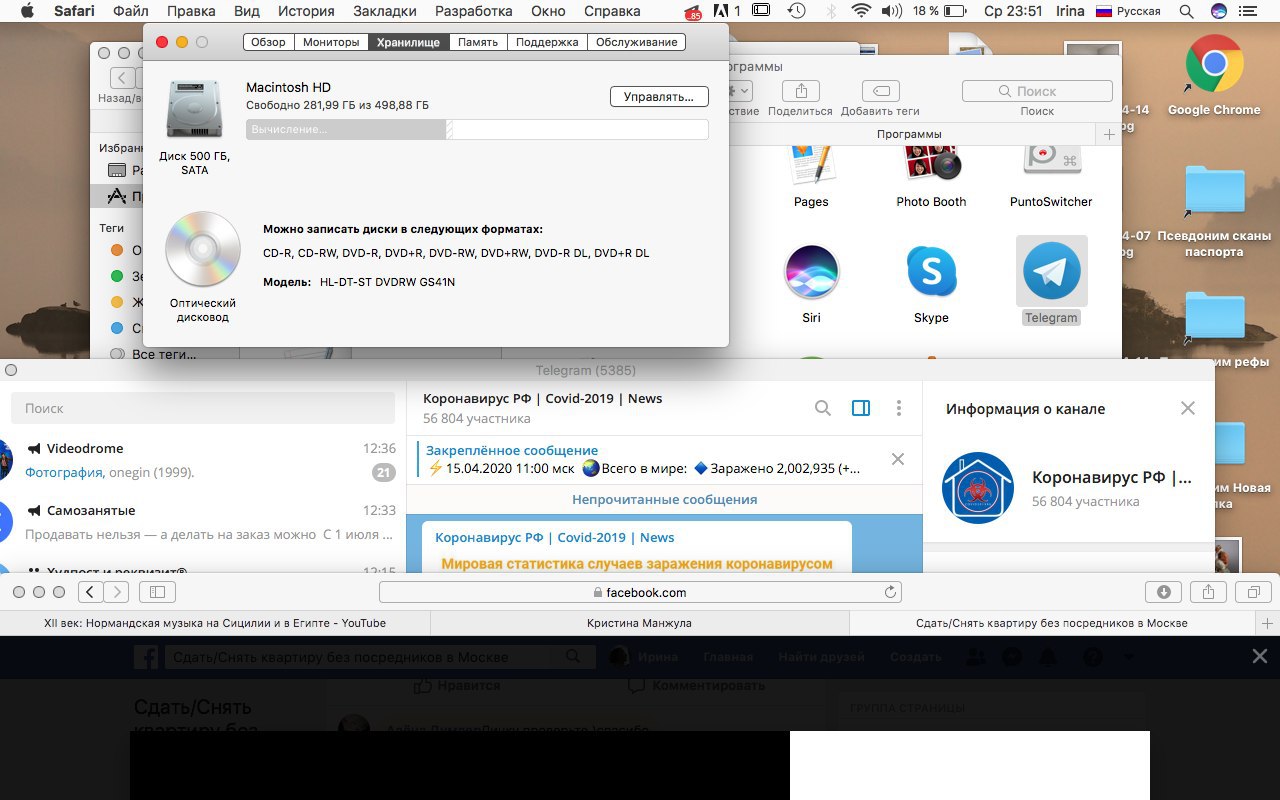Select the Telegram app in Finder

click(1051, 272)
